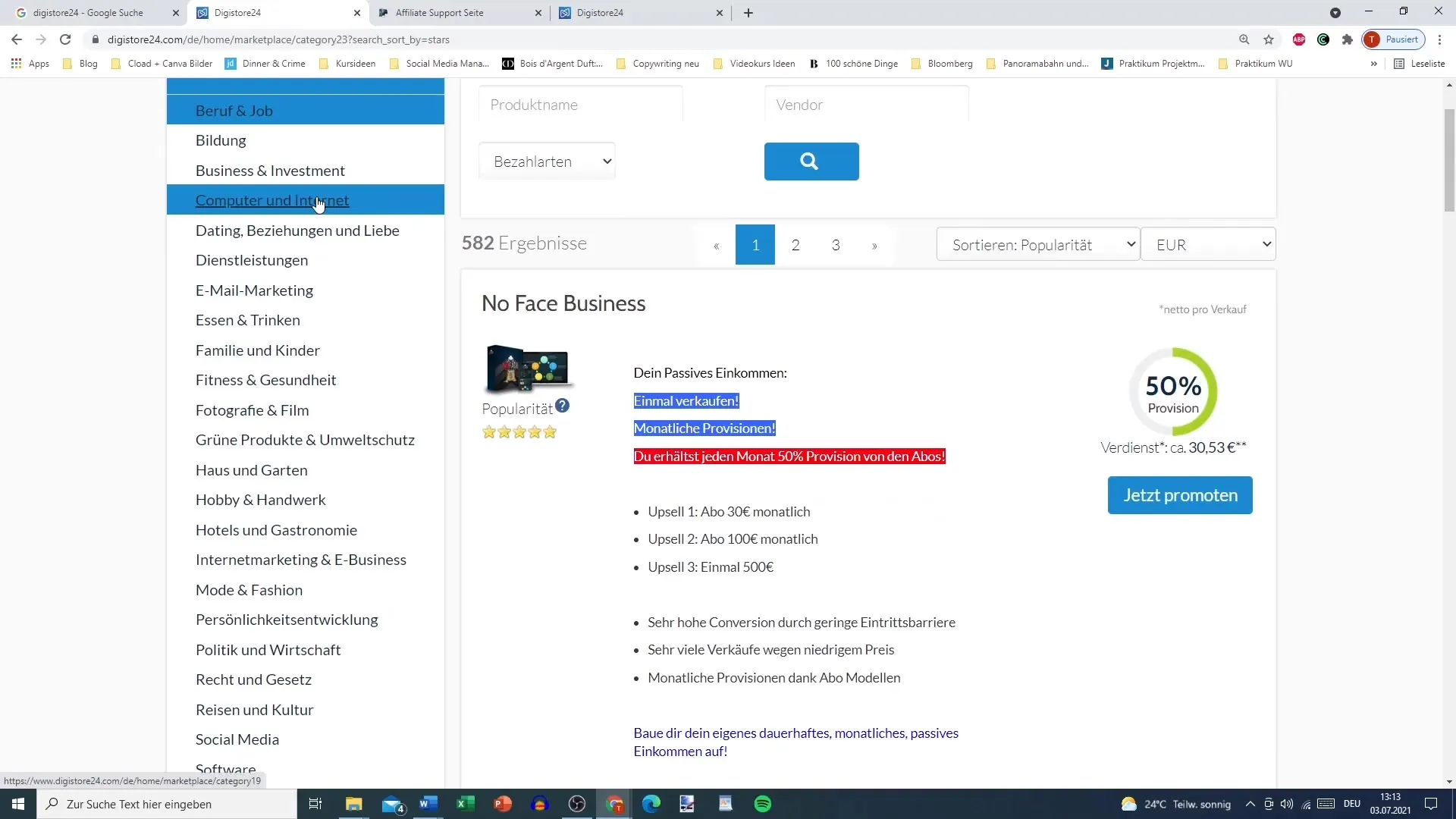This screenshot has height=819, width=1456.
Task: Expand hidden bookmarks with the double chevron
Action: coord(1374,64)
